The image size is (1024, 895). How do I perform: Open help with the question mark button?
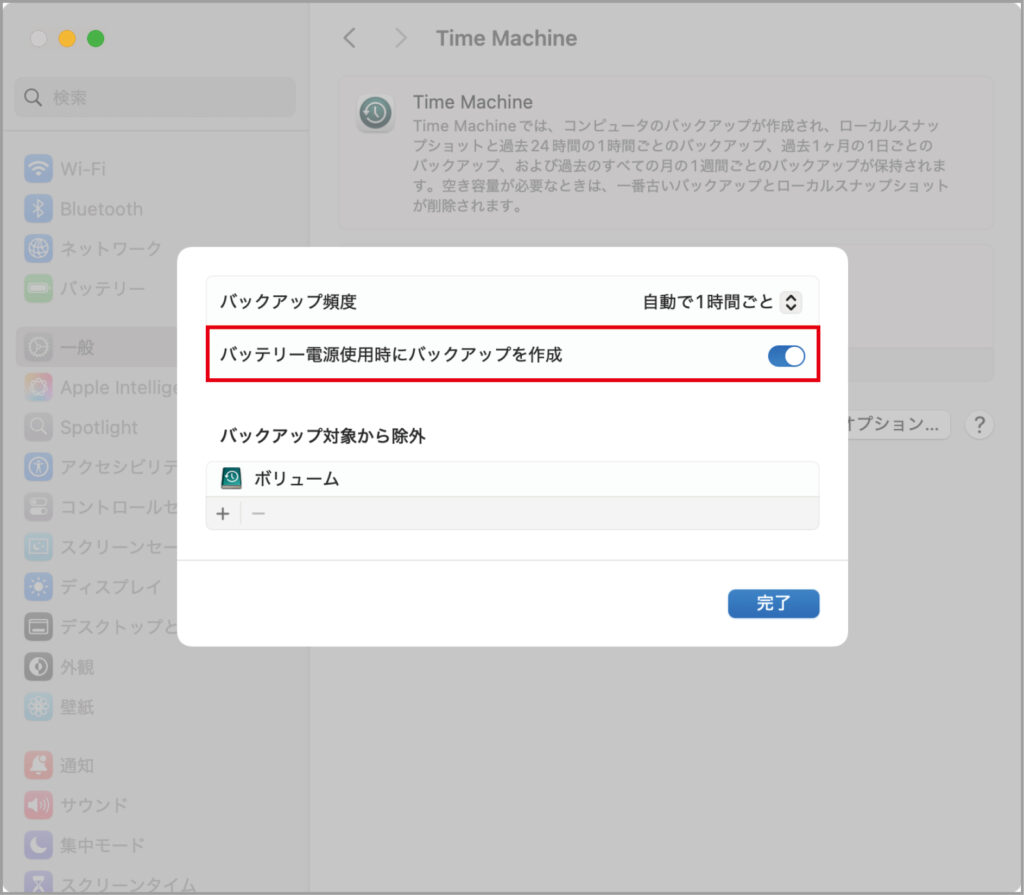coord(979,425)
